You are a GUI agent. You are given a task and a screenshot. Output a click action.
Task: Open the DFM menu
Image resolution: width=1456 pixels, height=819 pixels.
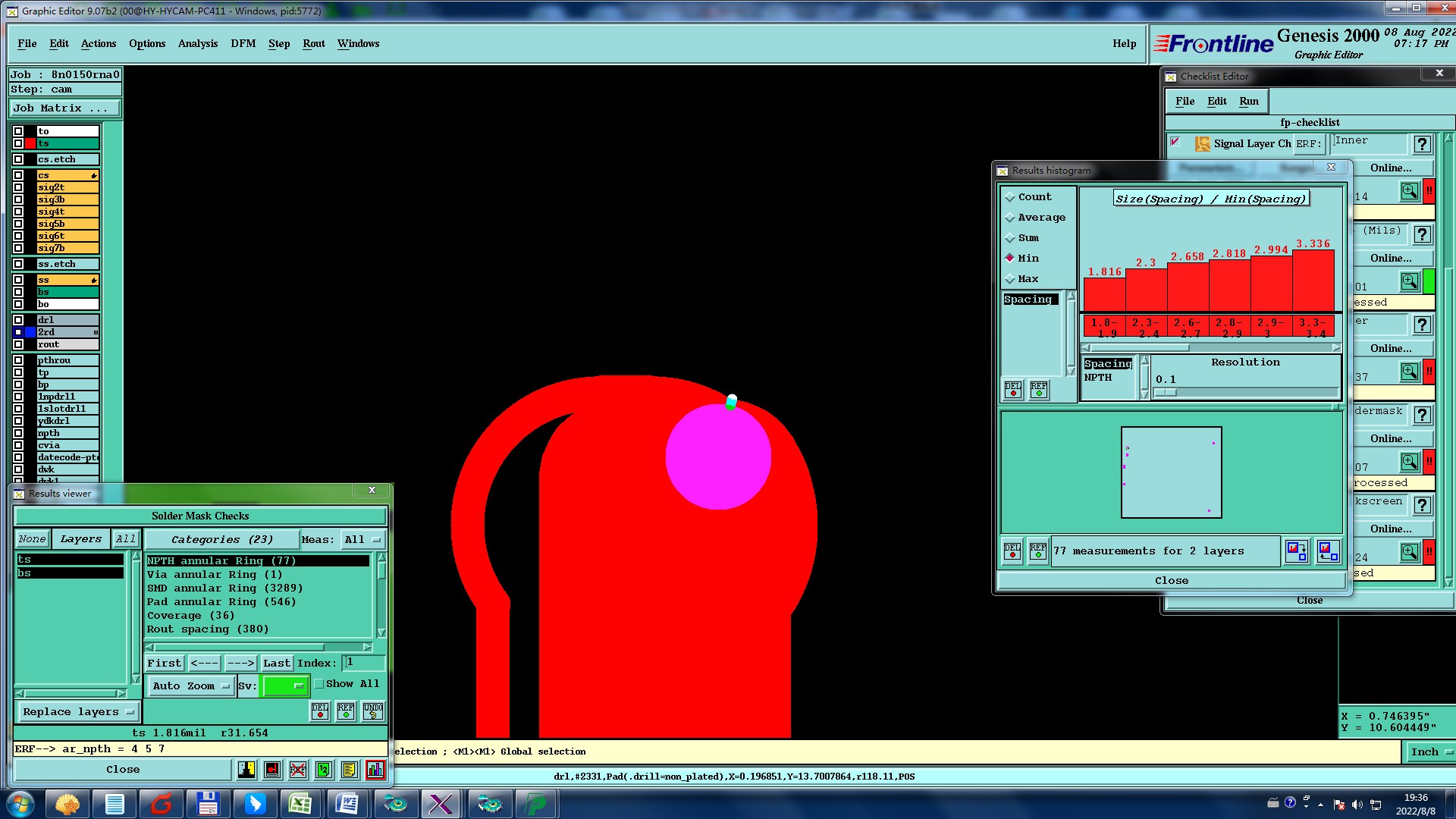point(243,43)
